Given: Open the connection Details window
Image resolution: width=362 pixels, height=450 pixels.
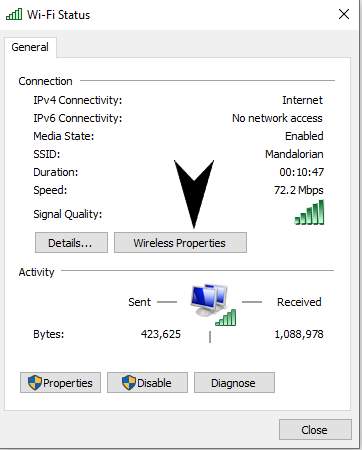Looking at the screenshot, I should tap(71, 243).
